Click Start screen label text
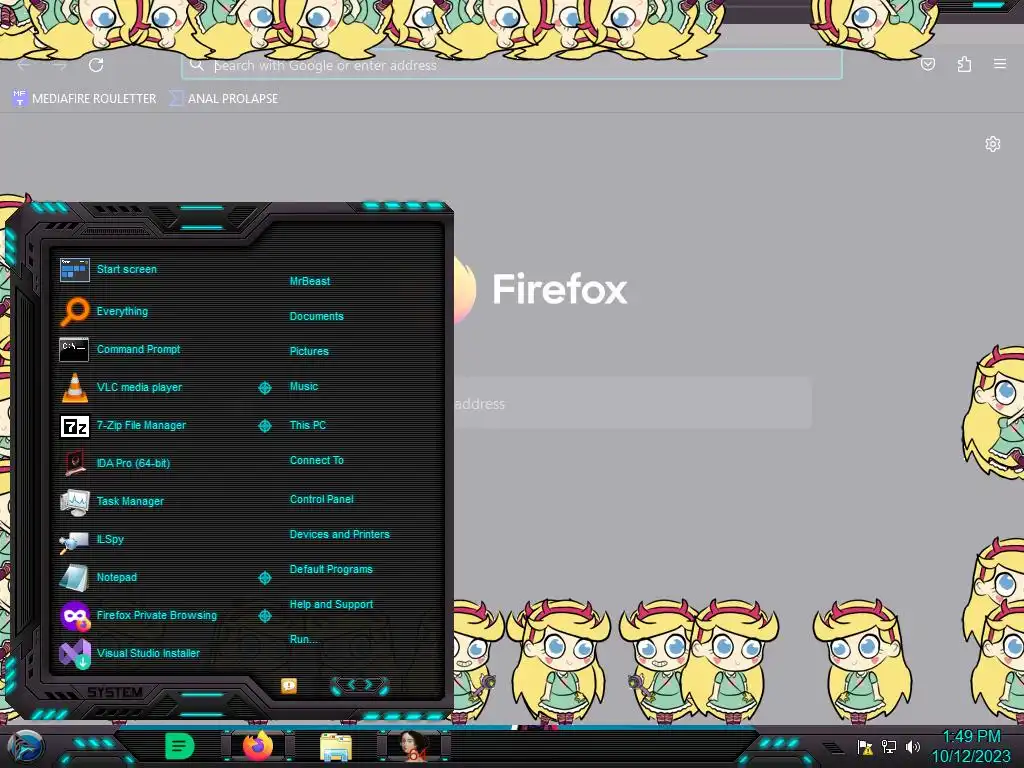This screenshot has height=768, width=1024. (127, 270)
